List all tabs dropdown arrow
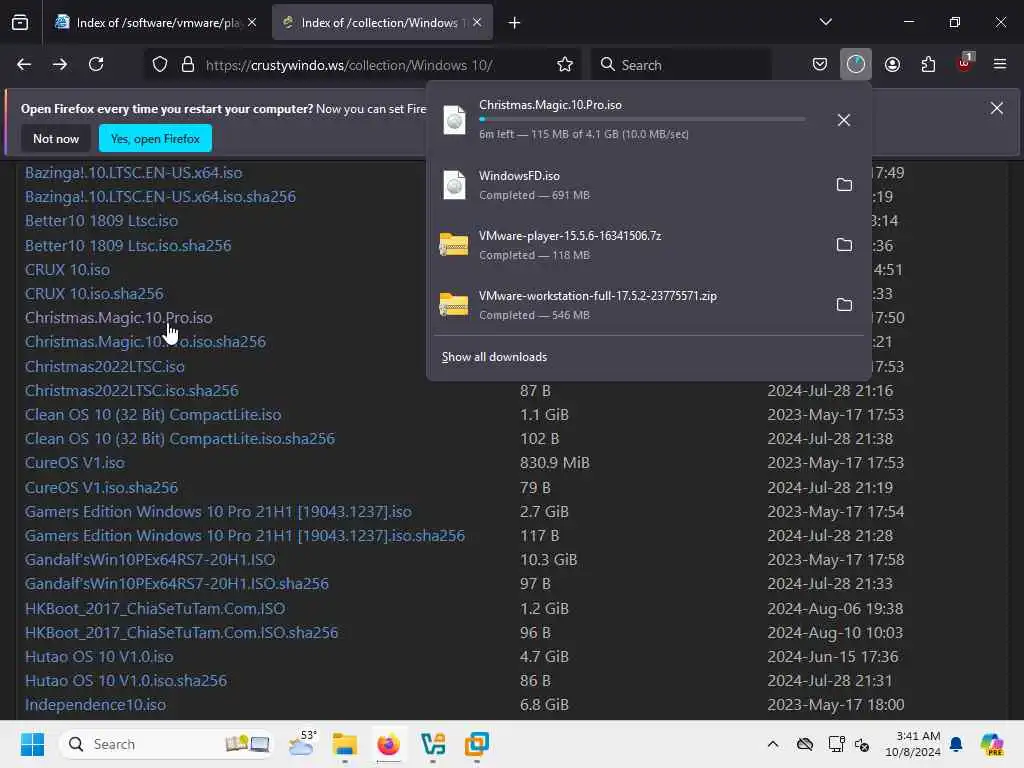Screen dimensions: 1024x768 [x=825, y=22]
